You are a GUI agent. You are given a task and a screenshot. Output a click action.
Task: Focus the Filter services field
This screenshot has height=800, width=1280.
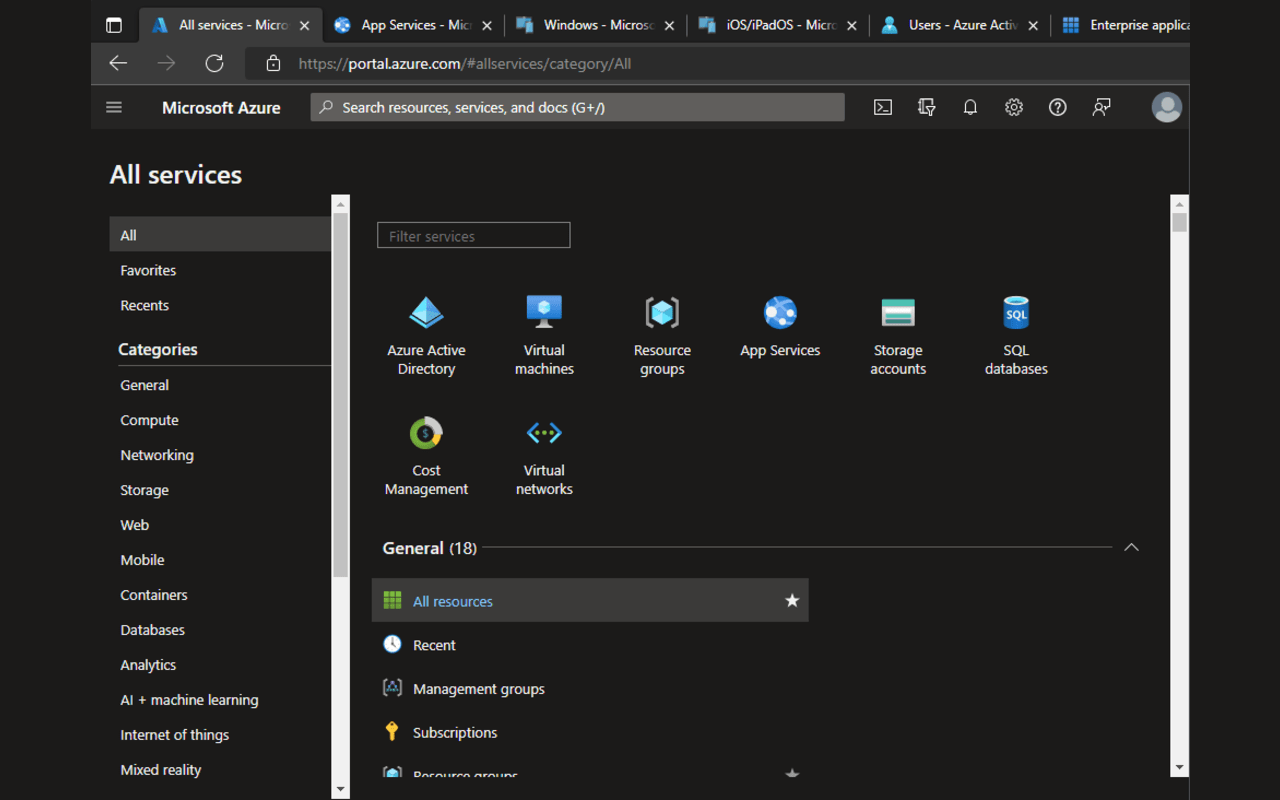click(x=473, y=235)
